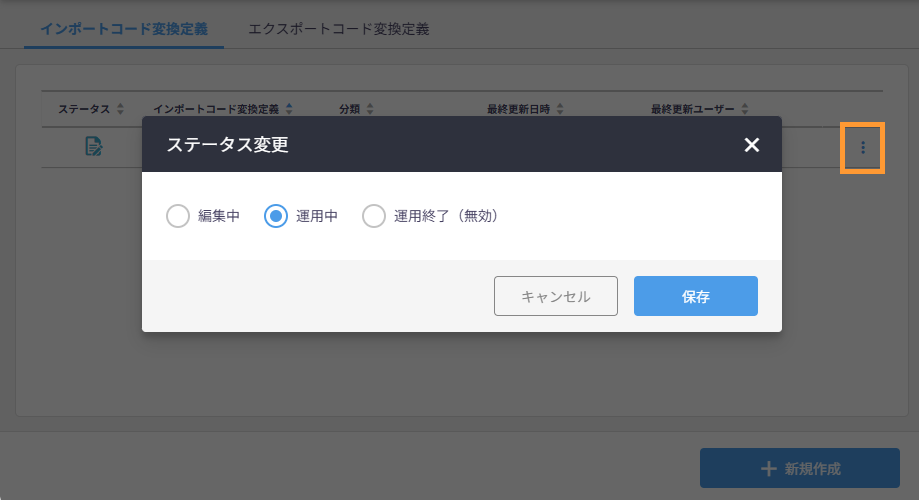Close the ステータス変更 dialog with X
This screenshot has width=919, height=500.
pos(751,145)
